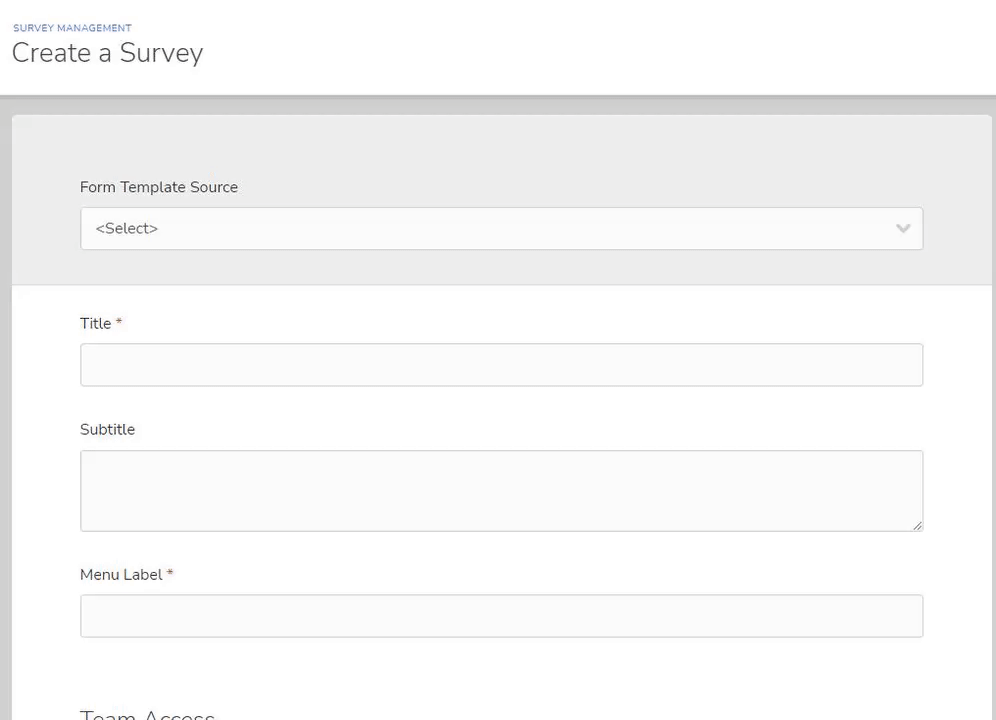This screenshot has width=996, height=720.
Task: Focus the Menu Label input field
Action: click(501, 616)
